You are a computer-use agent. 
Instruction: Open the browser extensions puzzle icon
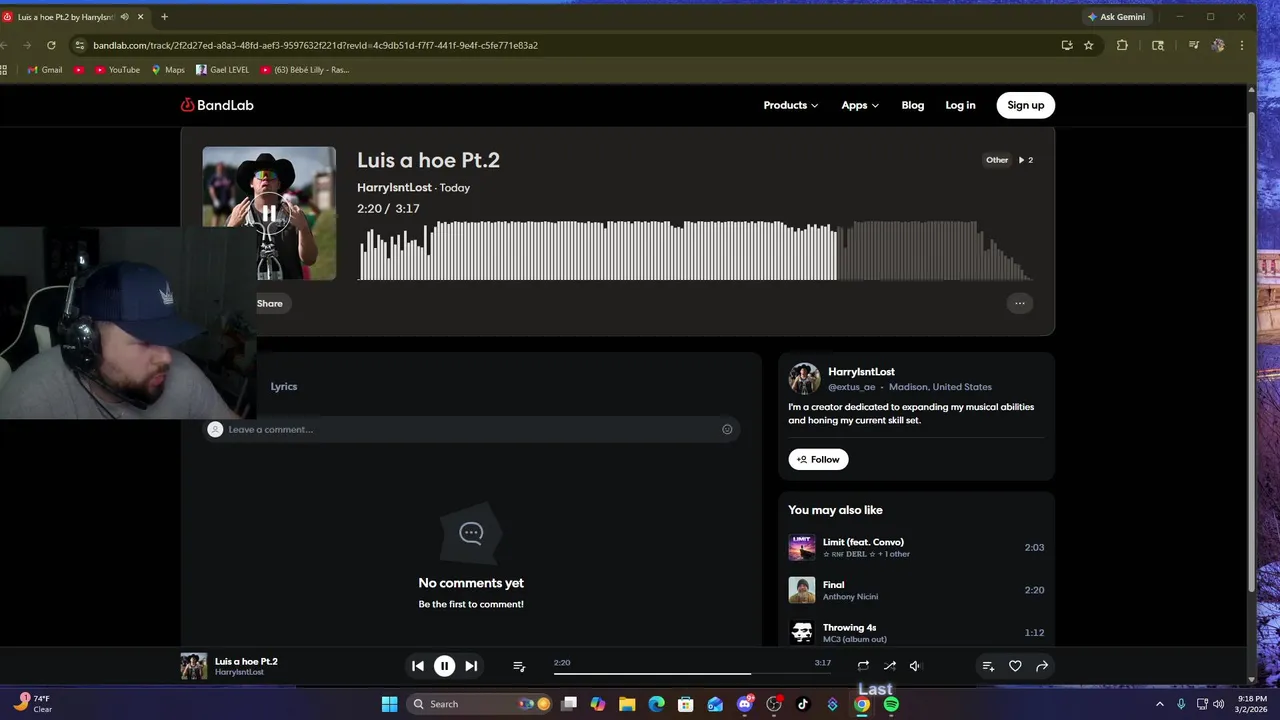click(1122, 45)
